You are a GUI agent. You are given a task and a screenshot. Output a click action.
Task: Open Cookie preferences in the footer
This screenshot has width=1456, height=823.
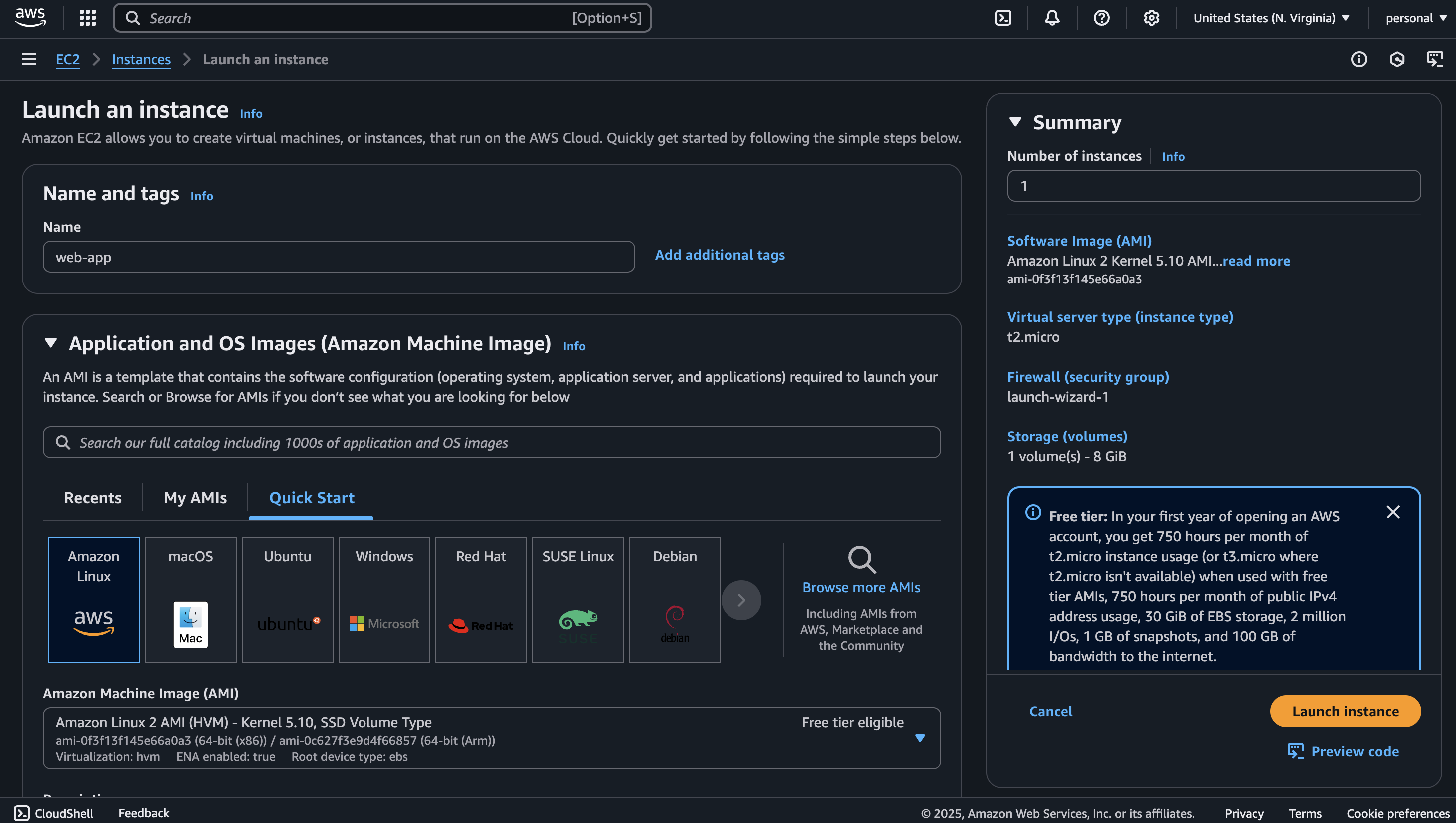1397,813
